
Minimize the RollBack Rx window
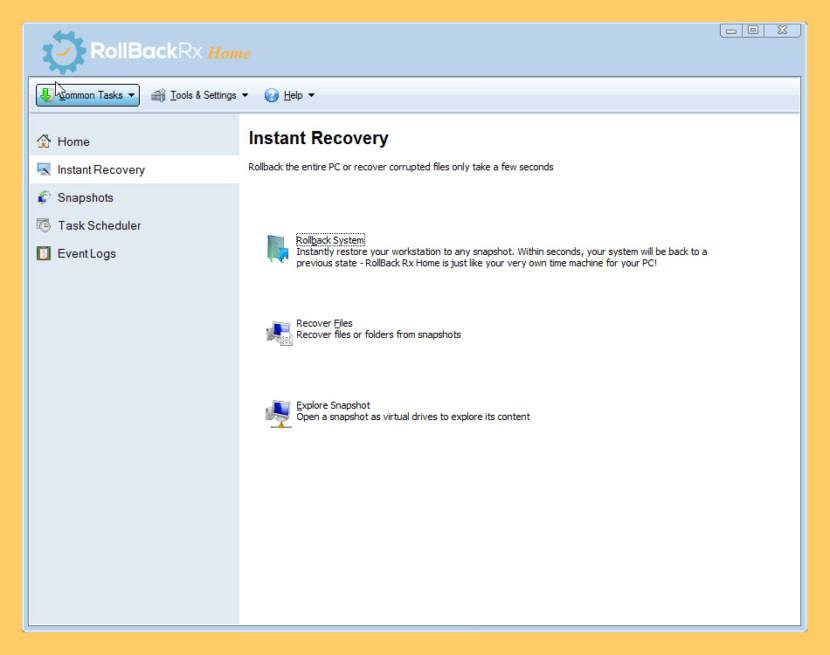tap(732, 30)
